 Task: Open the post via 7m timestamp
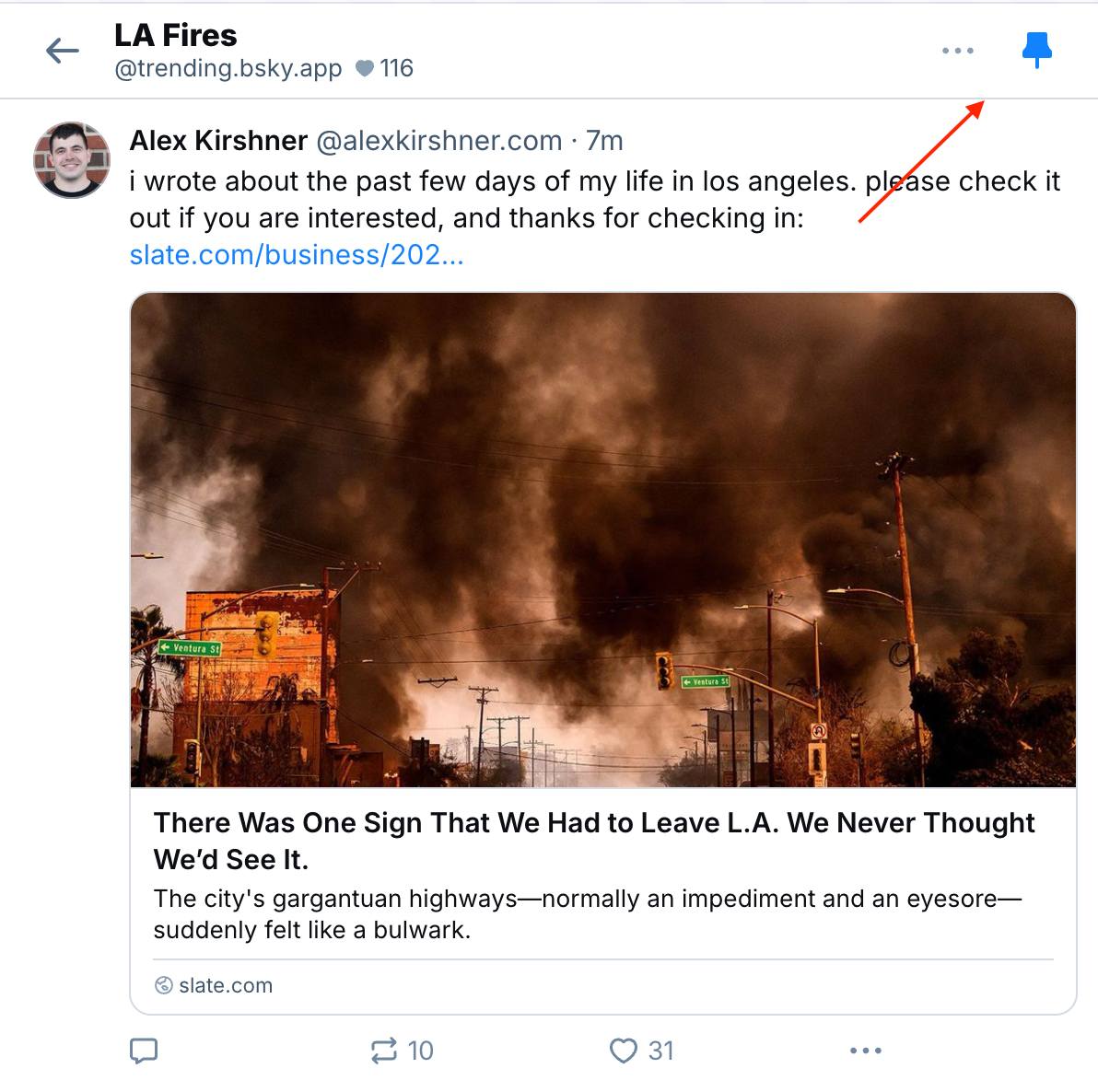point(604,141)
